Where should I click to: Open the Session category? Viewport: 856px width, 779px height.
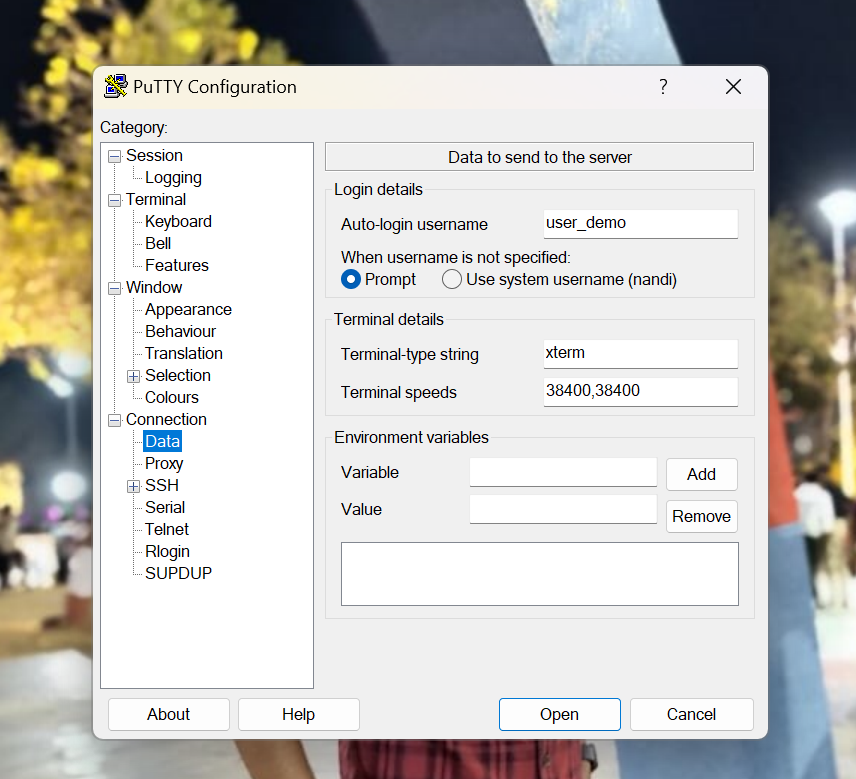coord(154,156)
